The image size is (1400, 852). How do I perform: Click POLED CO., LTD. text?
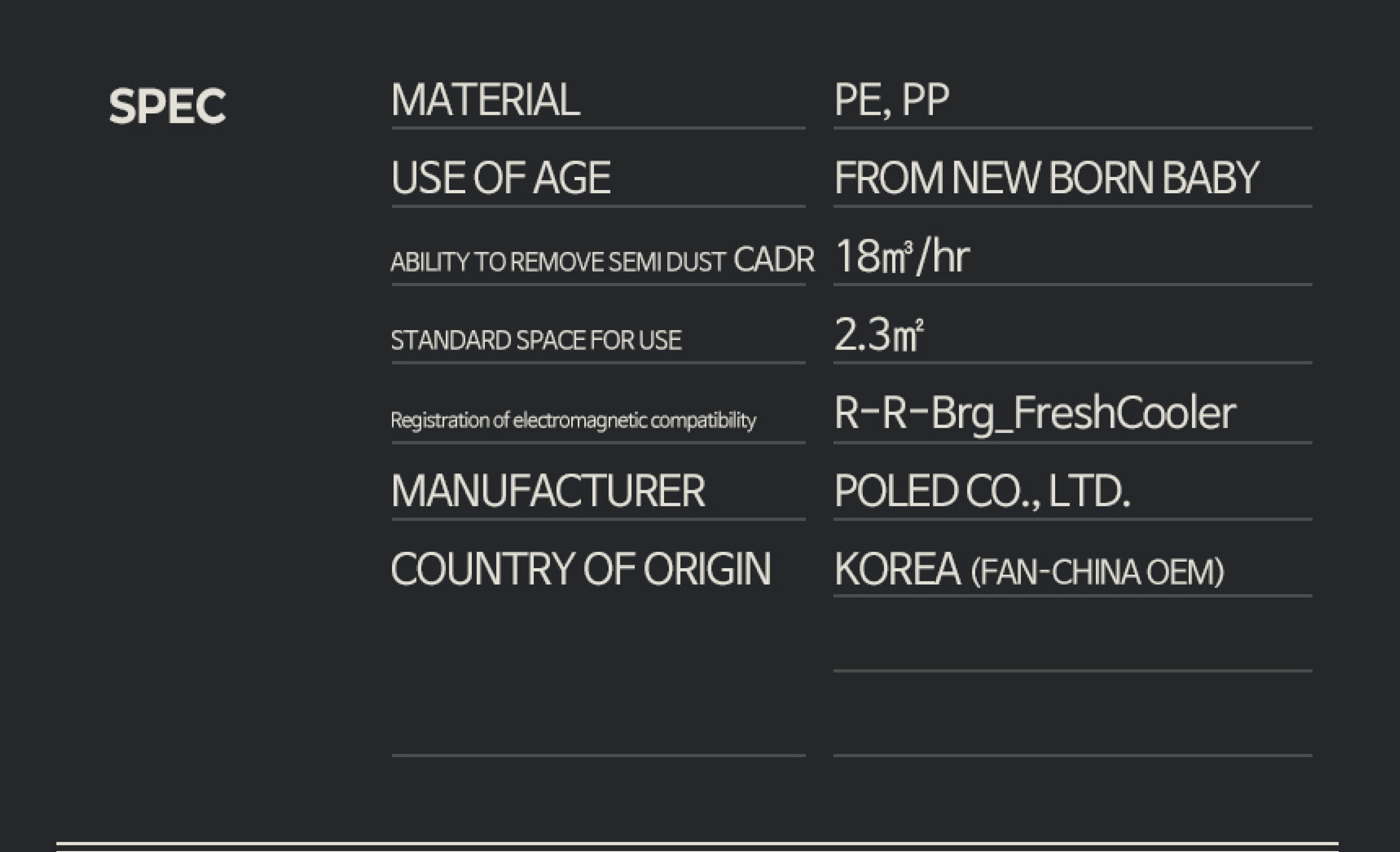(982, 491)
